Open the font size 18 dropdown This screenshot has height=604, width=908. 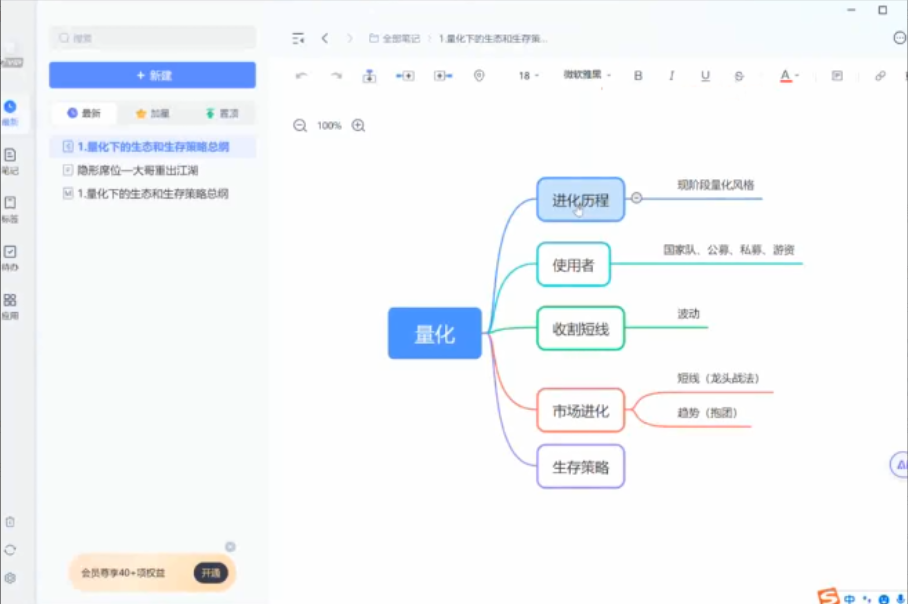coord(528,76)
